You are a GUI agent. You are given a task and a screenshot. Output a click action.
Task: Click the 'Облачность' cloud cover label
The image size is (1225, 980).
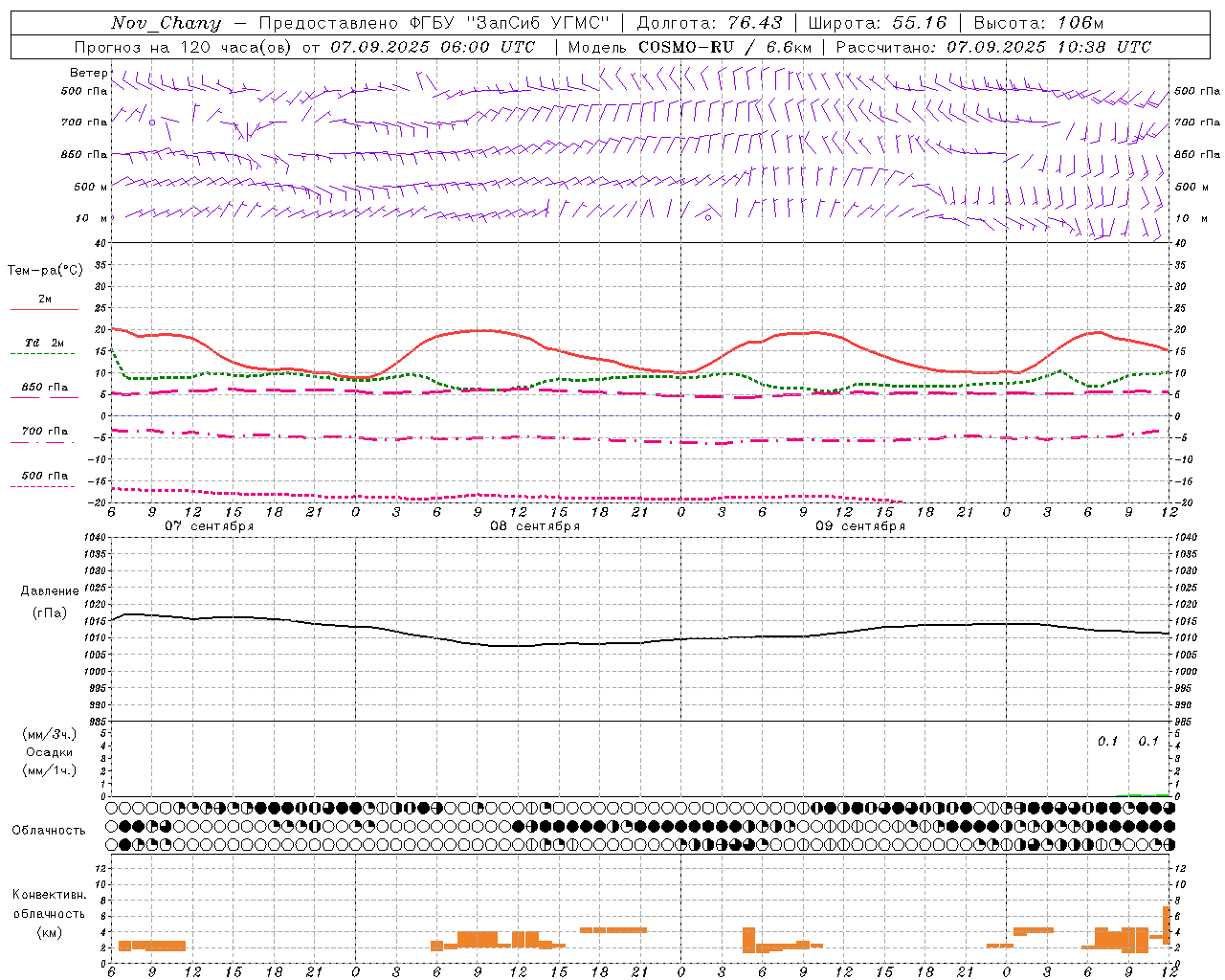point(49,831)
